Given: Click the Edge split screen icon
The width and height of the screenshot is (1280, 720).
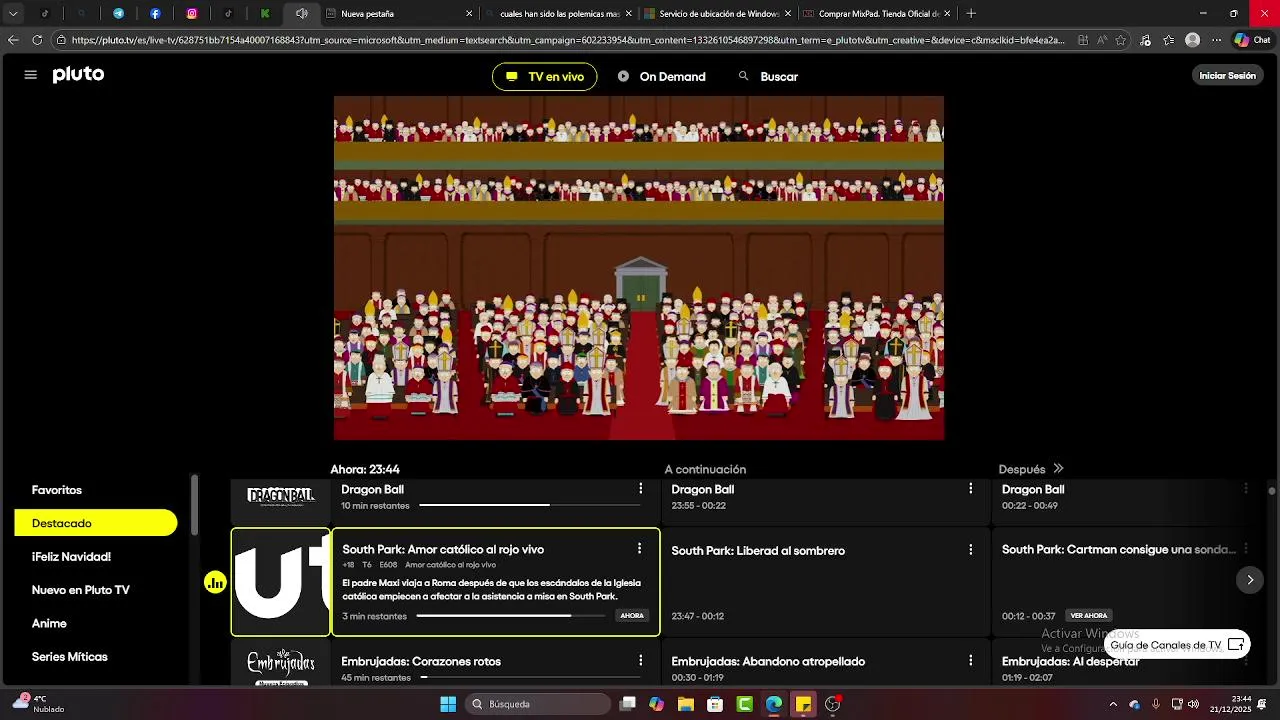Looking at the screenshot, I should tap(1084, 40).
